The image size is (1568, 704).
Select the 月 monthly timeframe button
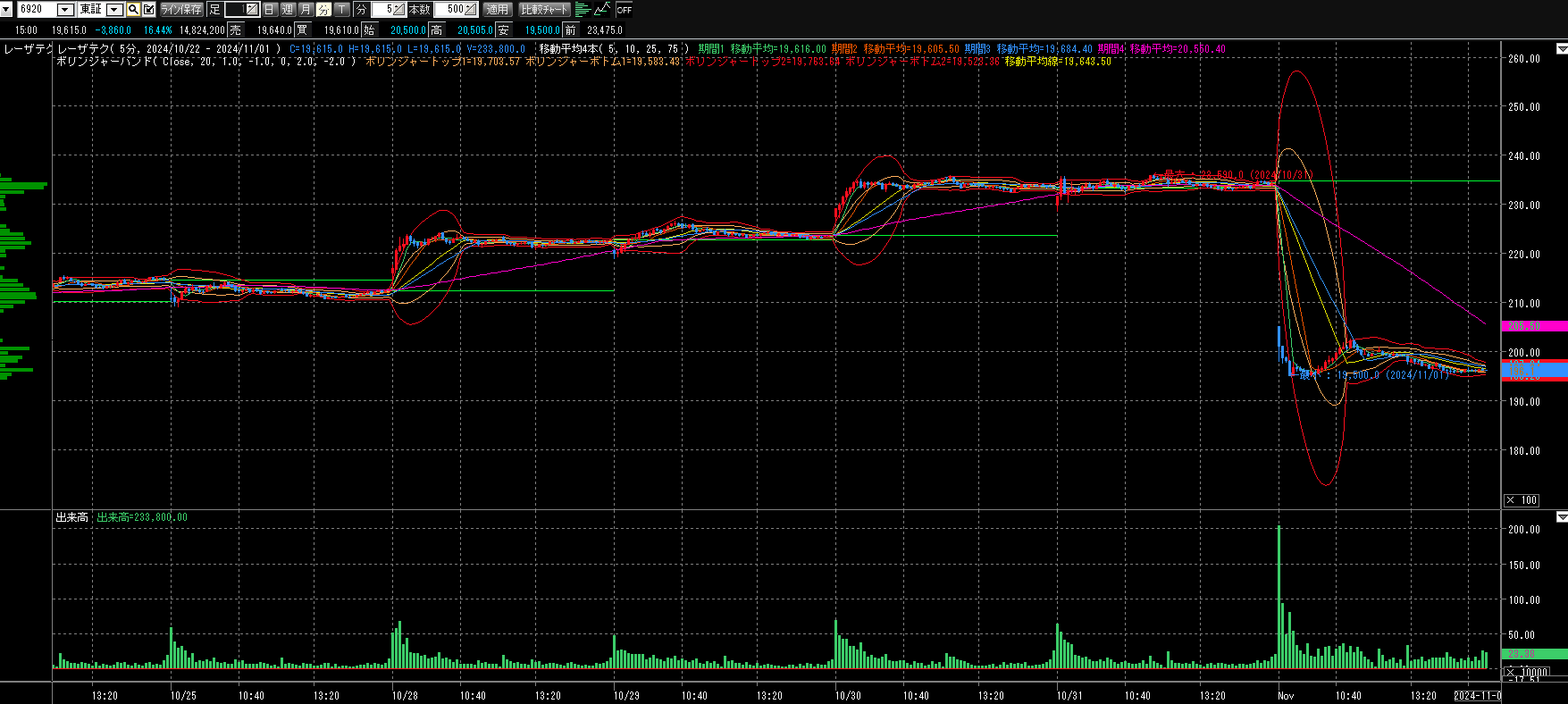point(306,10)
